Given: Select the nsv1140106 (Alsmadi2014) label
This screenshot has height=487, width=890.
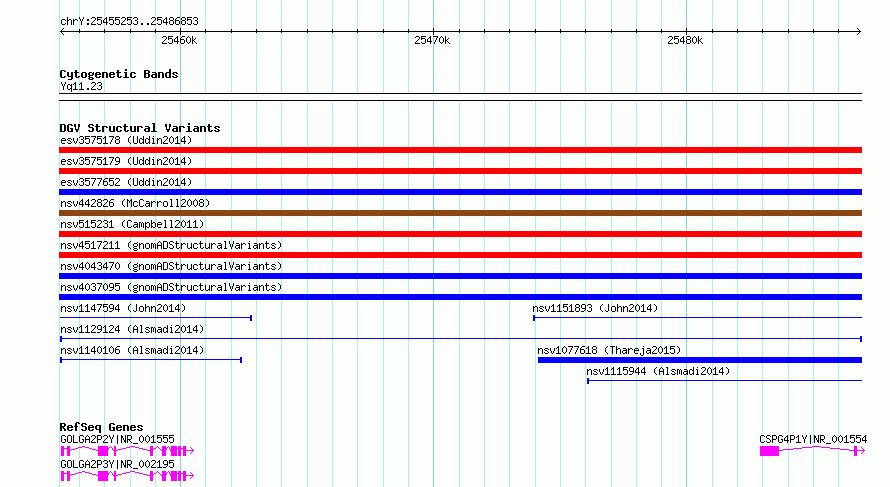Looking at the screenshot, I should 132,350.
